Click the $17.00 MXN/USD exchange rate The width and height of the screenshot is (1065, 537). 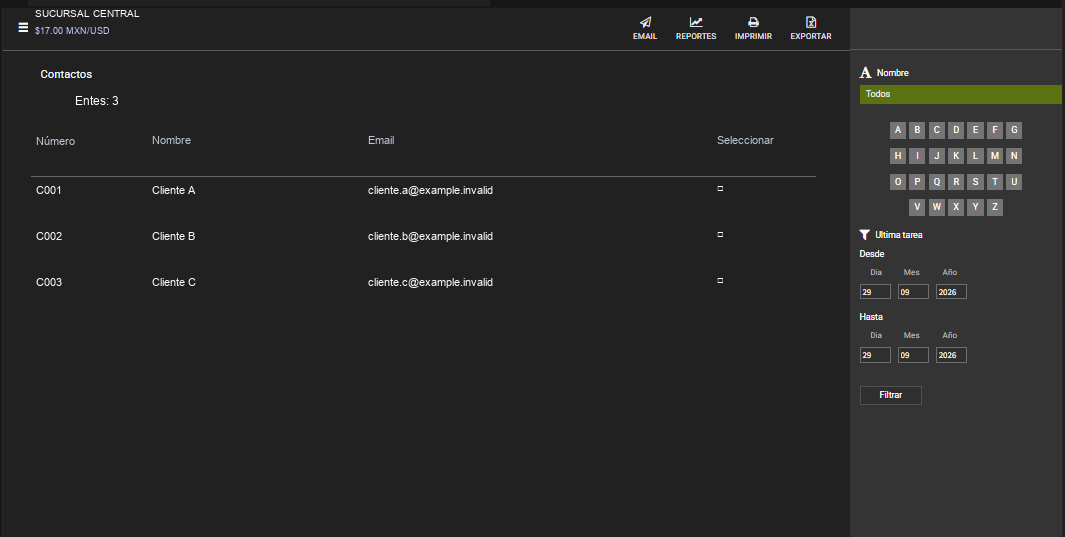72,31
